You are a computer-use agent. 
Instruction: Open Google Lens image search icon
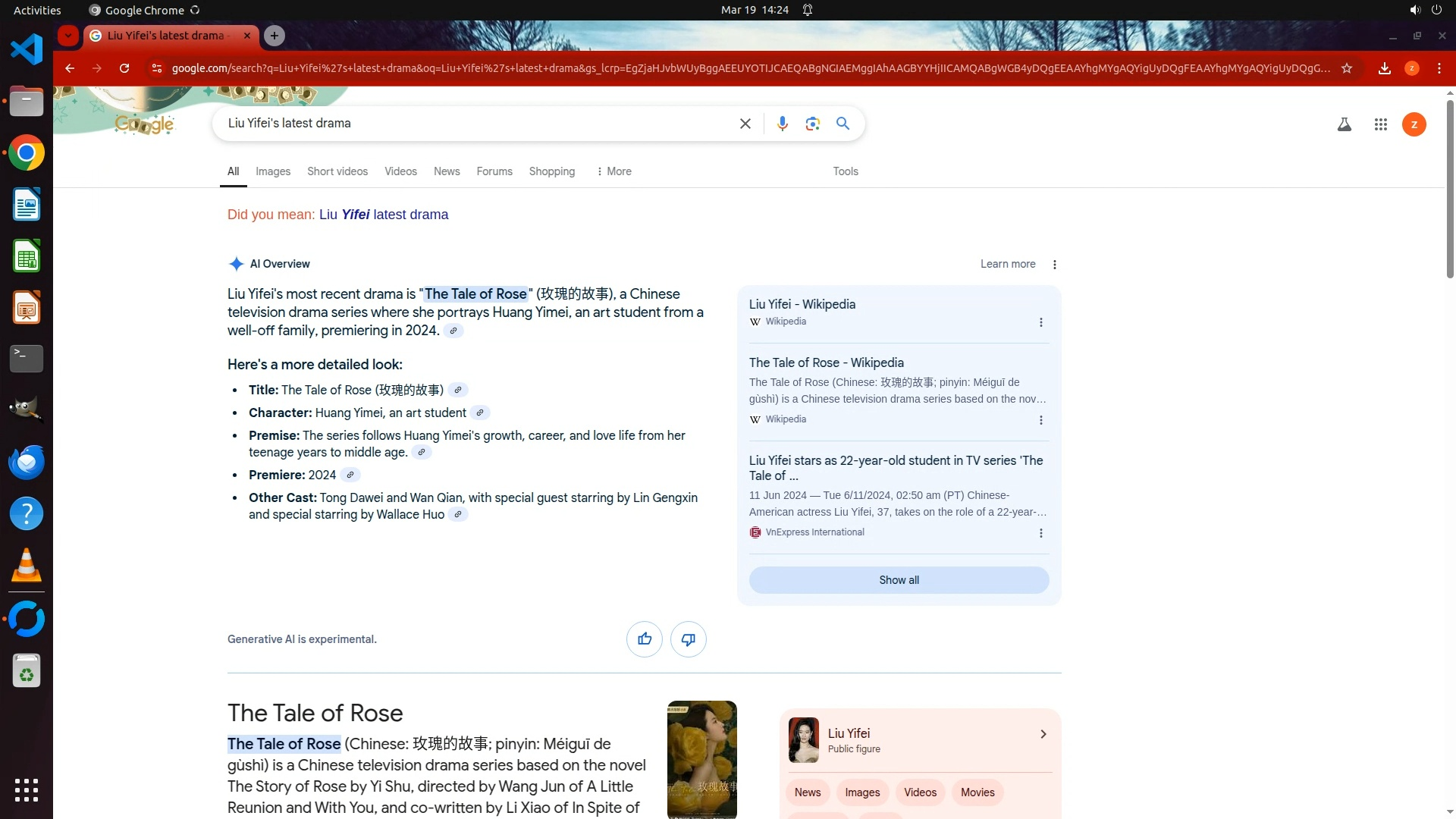[812, 124]
